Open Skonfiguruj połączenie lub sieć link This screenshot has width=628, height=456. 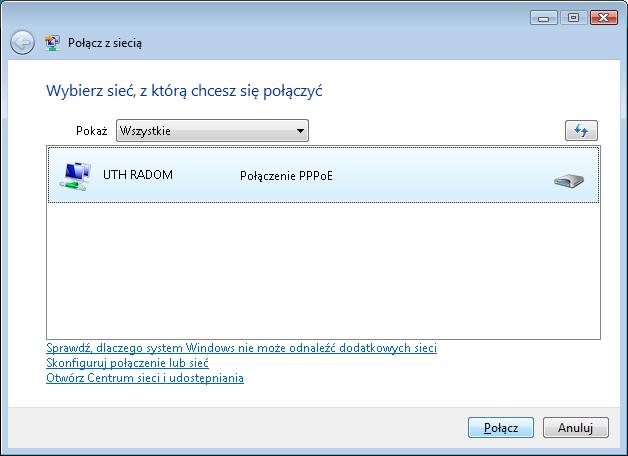(127, 363)
